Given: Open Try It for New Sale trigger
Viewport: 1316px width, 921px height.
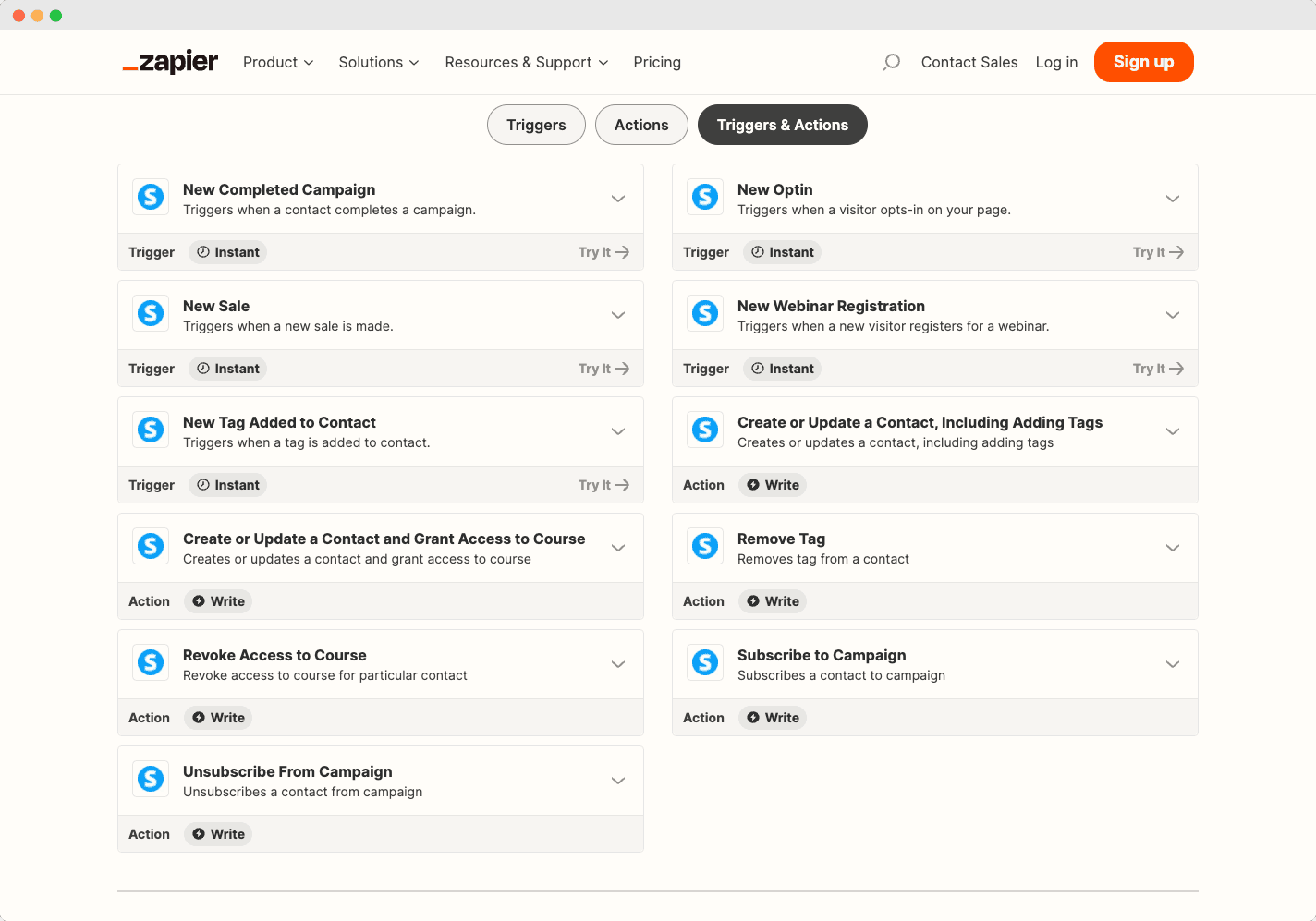Looking at the screenshot, I should click(603, 368).
